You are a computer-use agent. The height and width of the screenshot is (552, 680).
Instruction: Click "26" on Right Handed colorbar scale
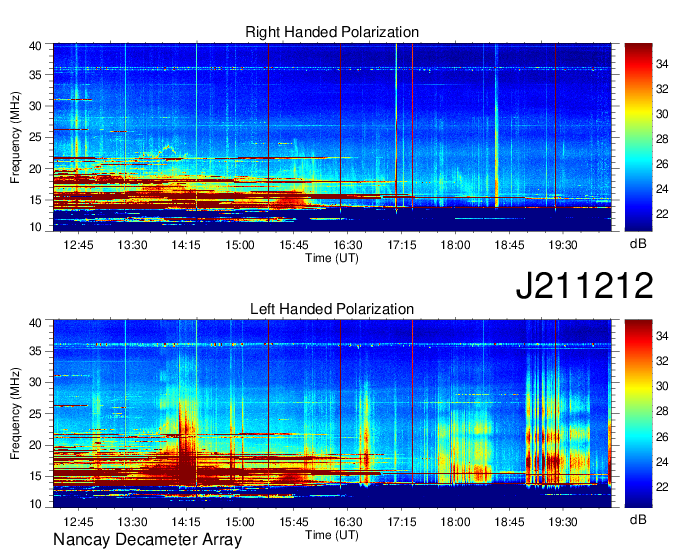662,164
